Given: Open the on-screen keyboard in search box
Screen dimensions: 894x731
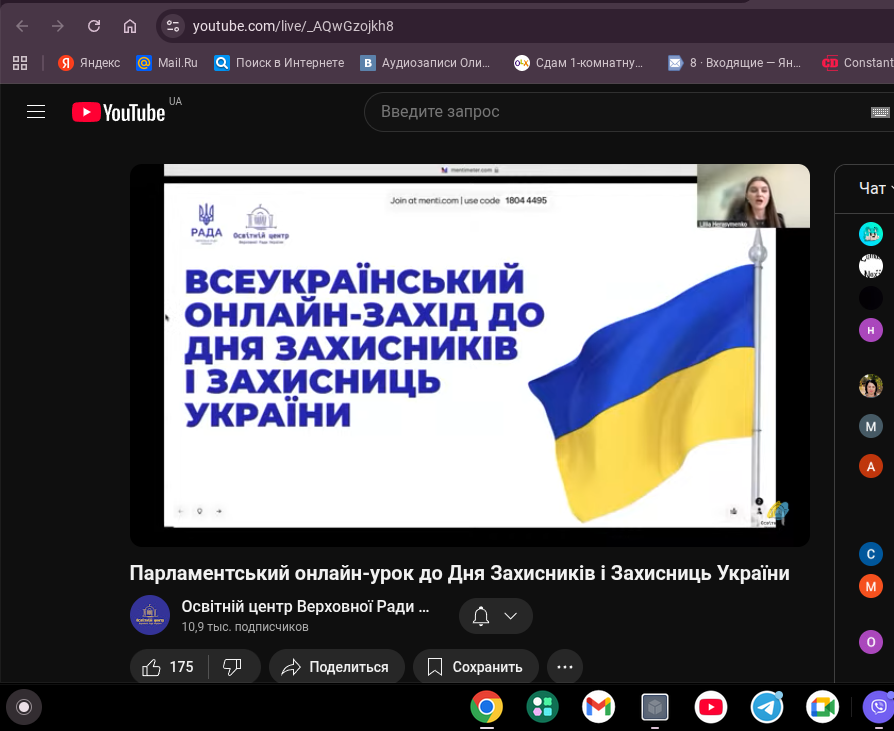Looking at the screenshot, I should click(880, 112).
